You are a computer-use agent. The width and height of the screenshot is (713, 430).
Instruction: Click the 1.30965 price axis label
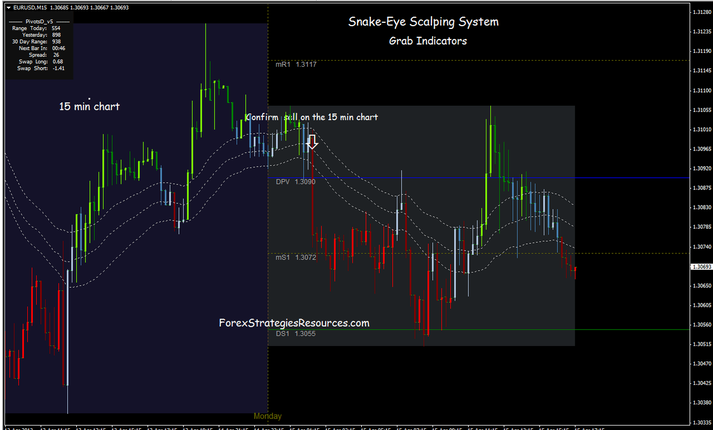click(x=702, y=149)
